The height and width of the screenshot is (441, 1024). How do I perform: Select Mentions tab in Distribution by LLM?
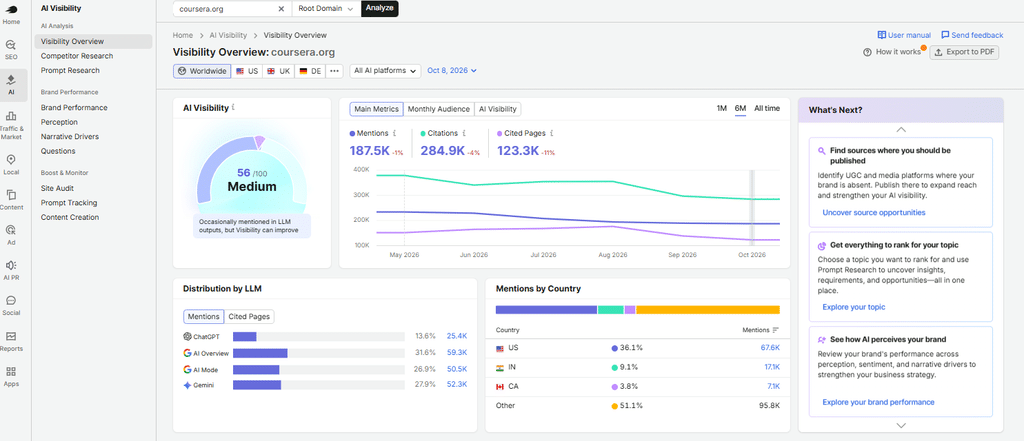point(203,316)
